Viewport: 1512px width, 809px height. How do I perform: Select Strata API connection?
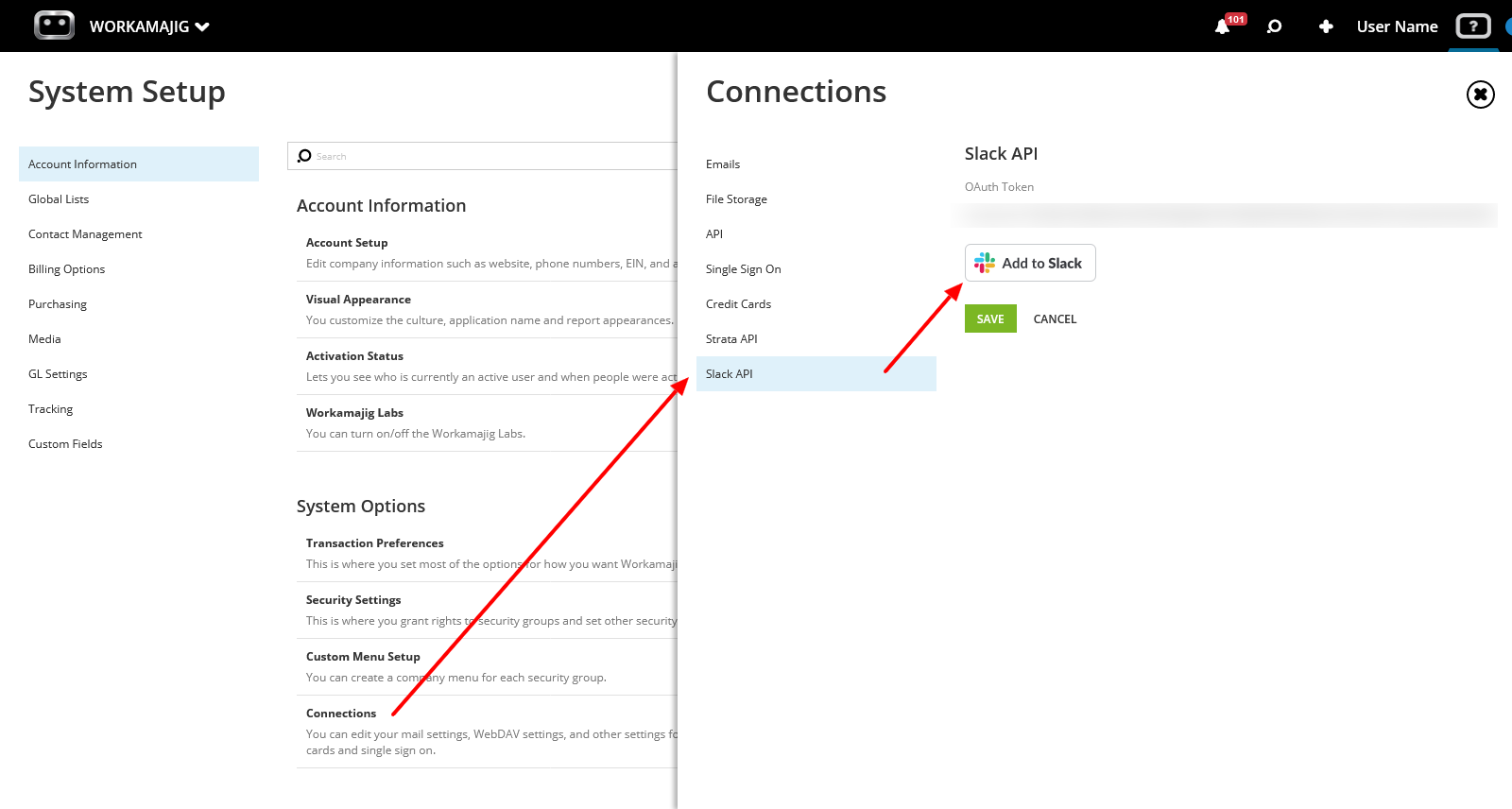[x=816, y=339]
